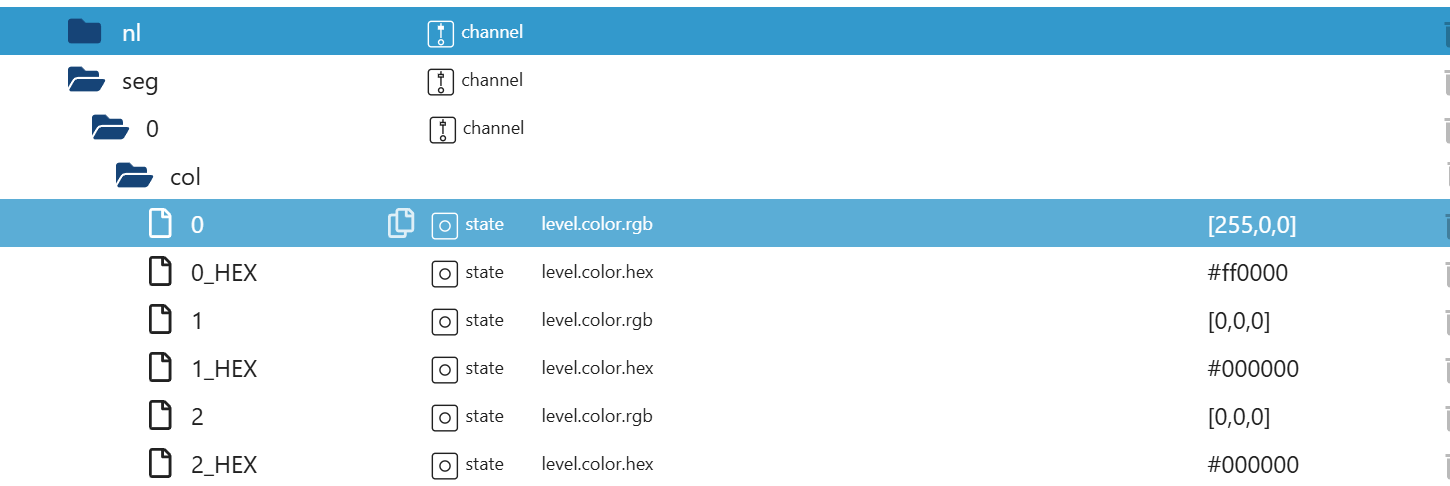Click level.color.rgb role of state 2
1450x486 pixels.
[597, 416]
